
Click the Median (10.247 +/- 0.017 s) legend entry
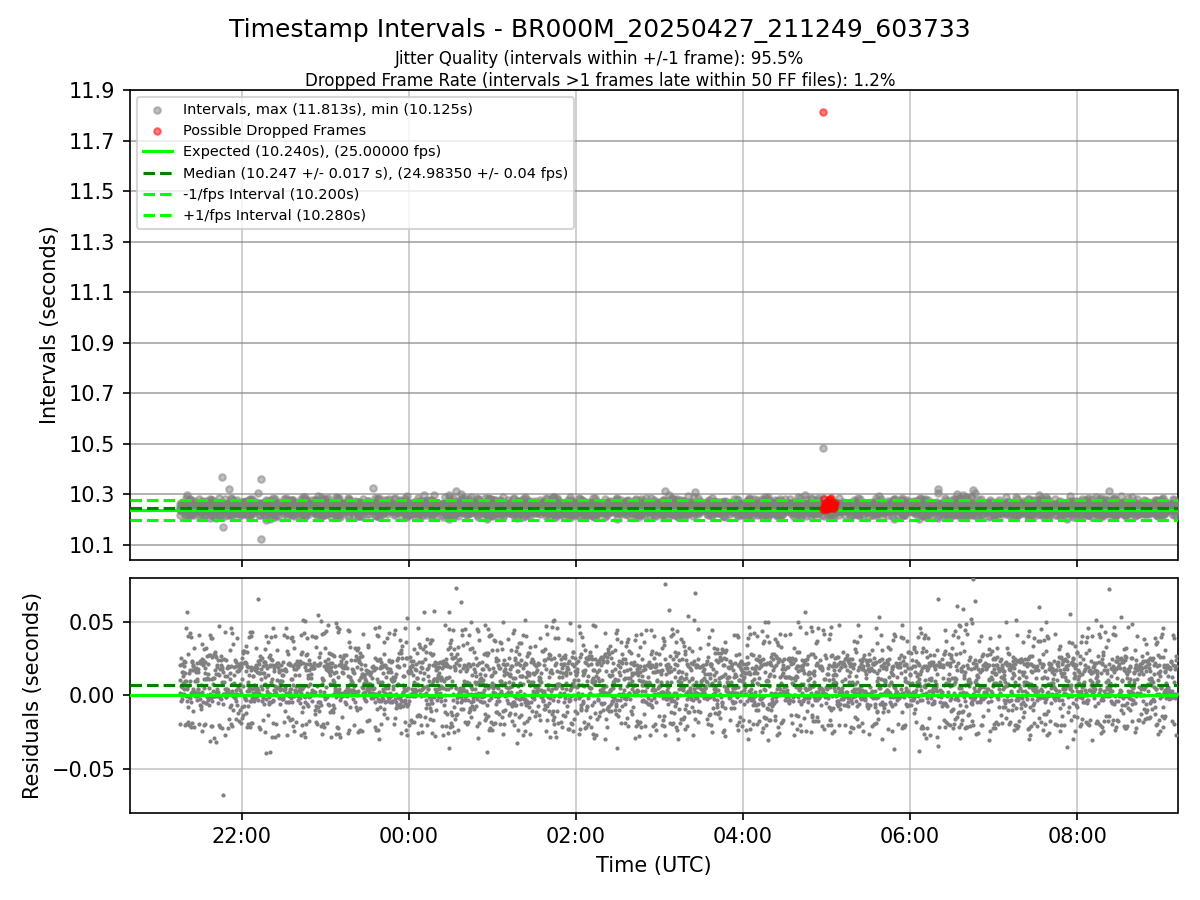355,173
